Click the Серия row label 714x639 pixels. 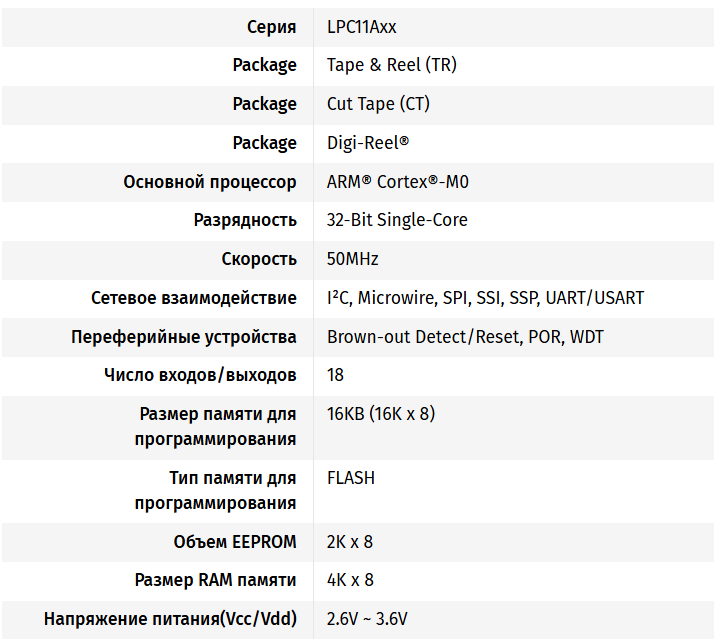(x=271, y=27)
